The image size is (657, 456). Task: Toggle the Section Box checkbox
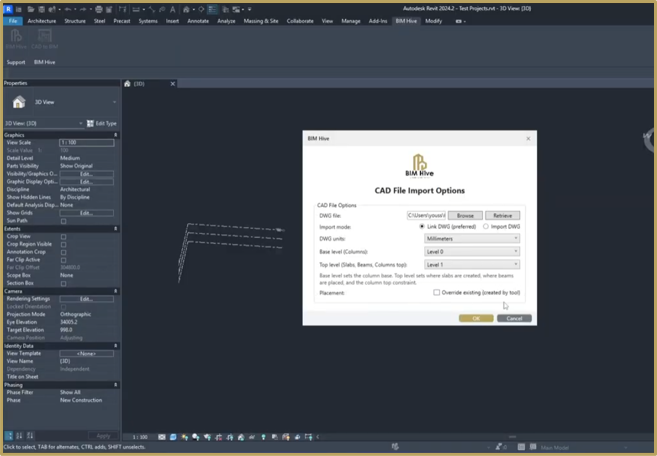coord(64,283)
